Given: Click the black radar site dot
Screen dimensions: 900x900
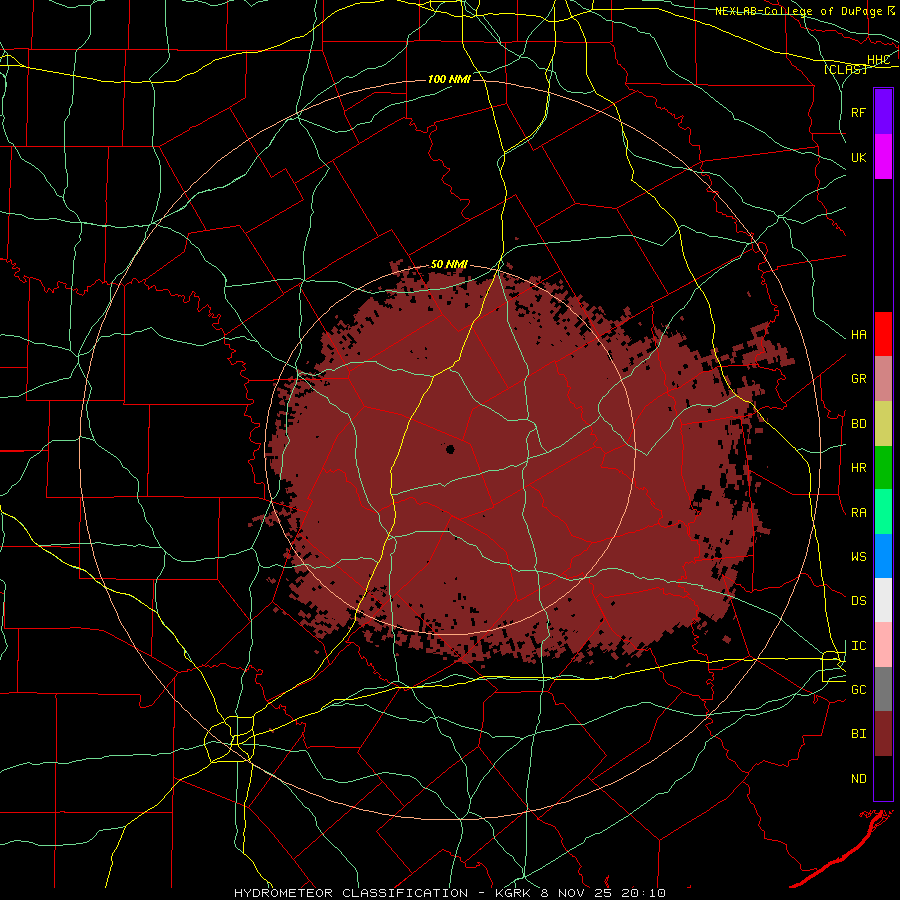Looking at the screenshot, I should pos(450,449).
